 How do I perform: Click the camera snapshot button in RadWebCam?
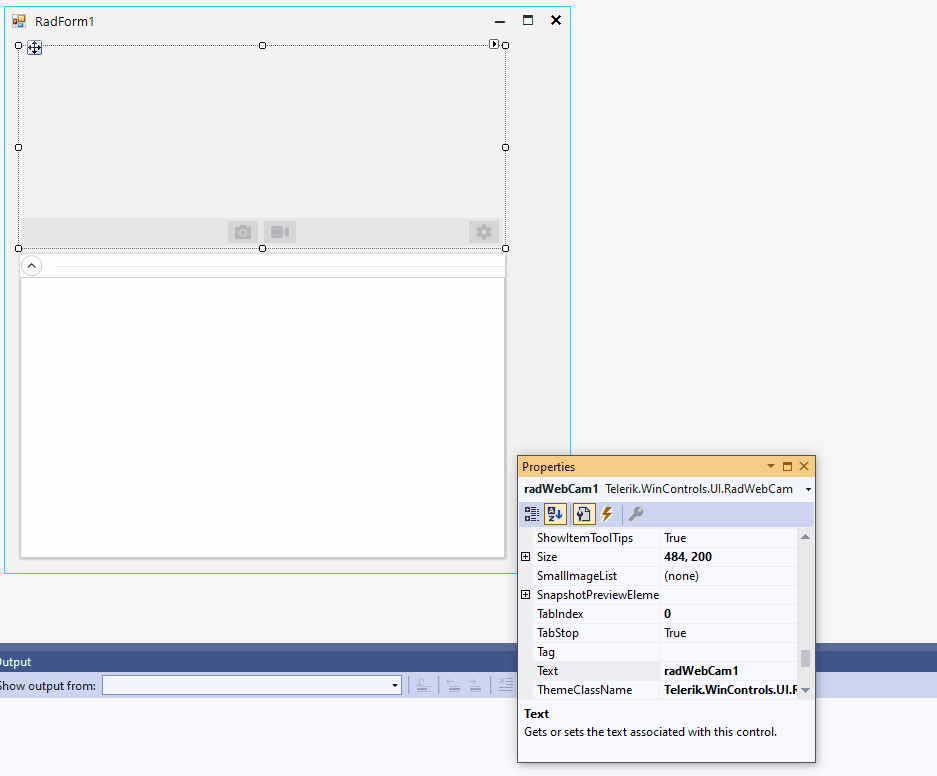tap(243, 232)
